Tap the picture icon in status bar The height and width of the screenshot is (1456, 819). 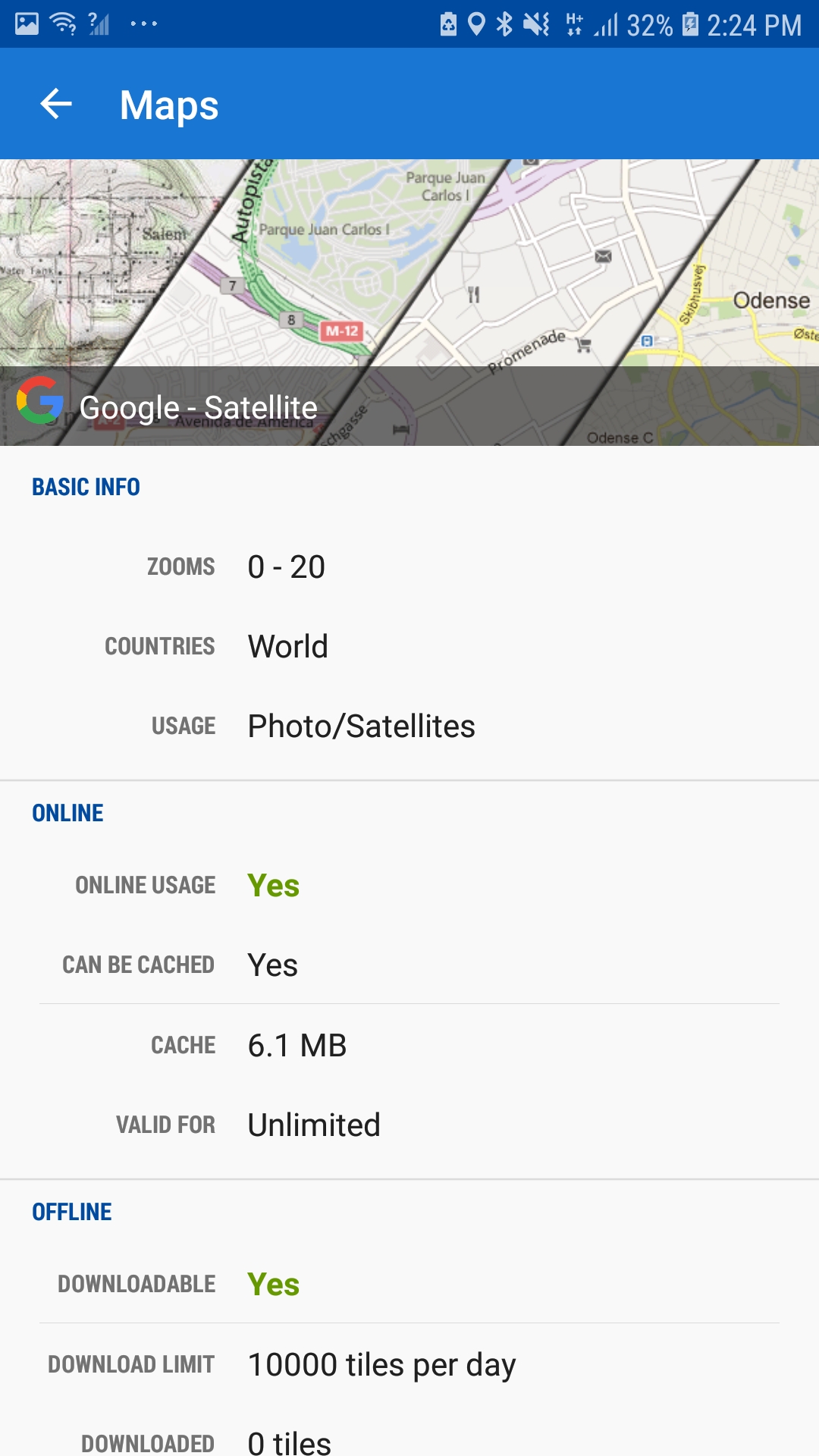(x=27, y=24)
